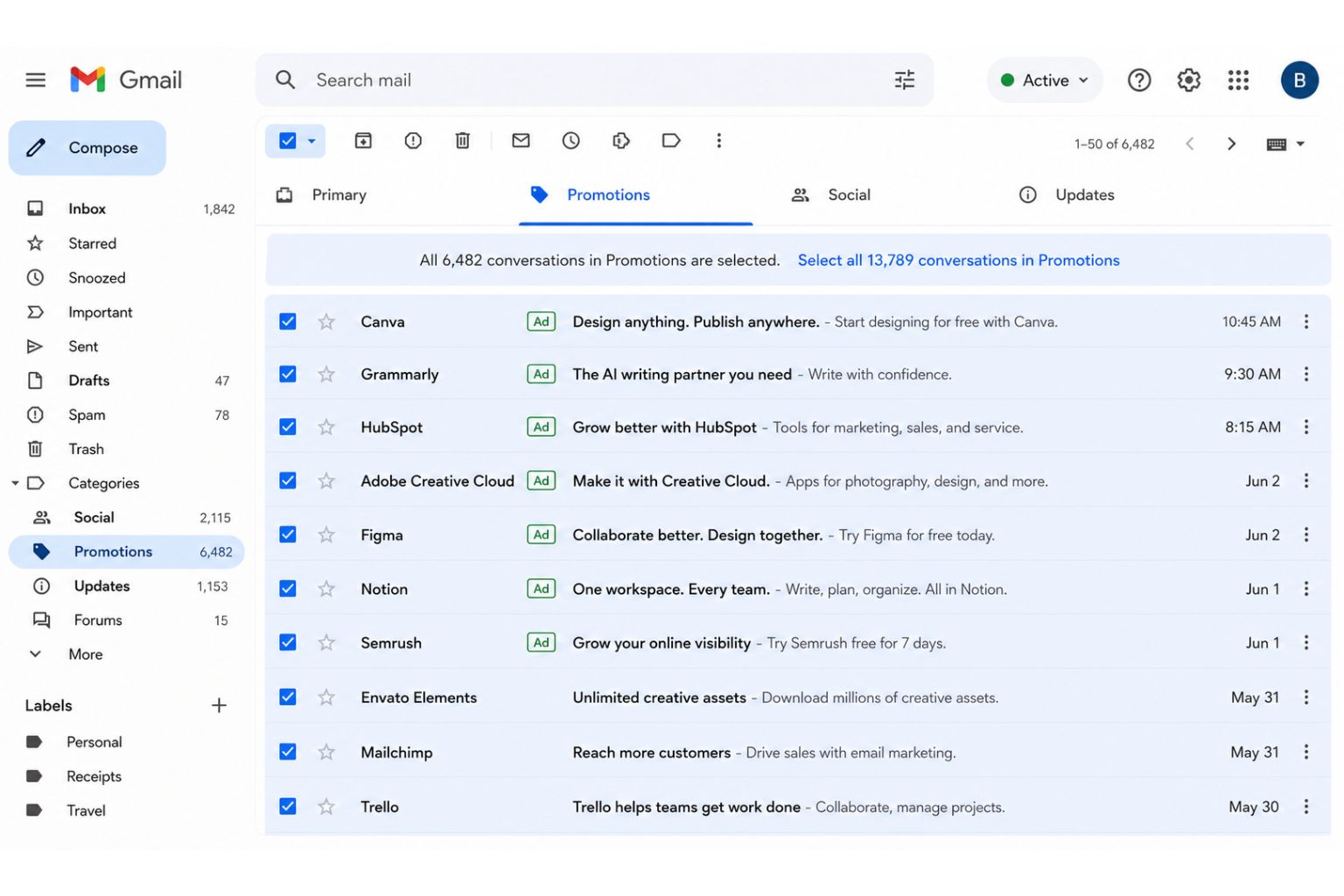Star the Canva conversation
Viewport: 1344px width, 896px height.
(326, 322)
